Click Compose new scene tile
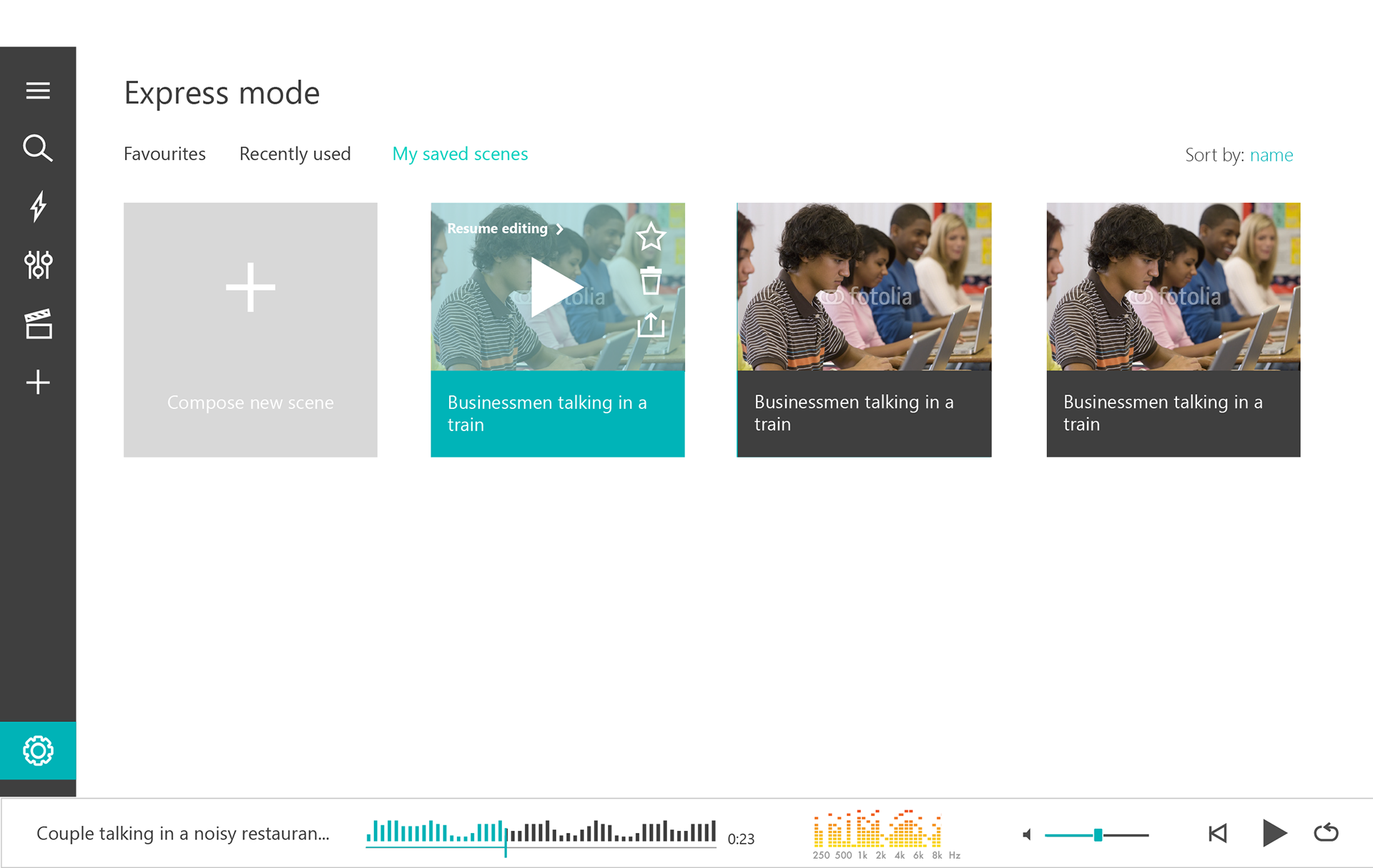The height and width of the screenshot is (868, 1373). click(x=250, y=330)
